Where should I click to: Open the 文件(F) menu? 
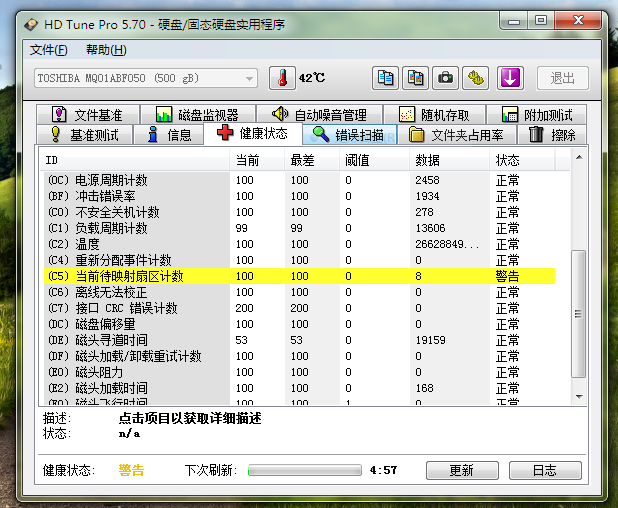[x=49, y=50]
